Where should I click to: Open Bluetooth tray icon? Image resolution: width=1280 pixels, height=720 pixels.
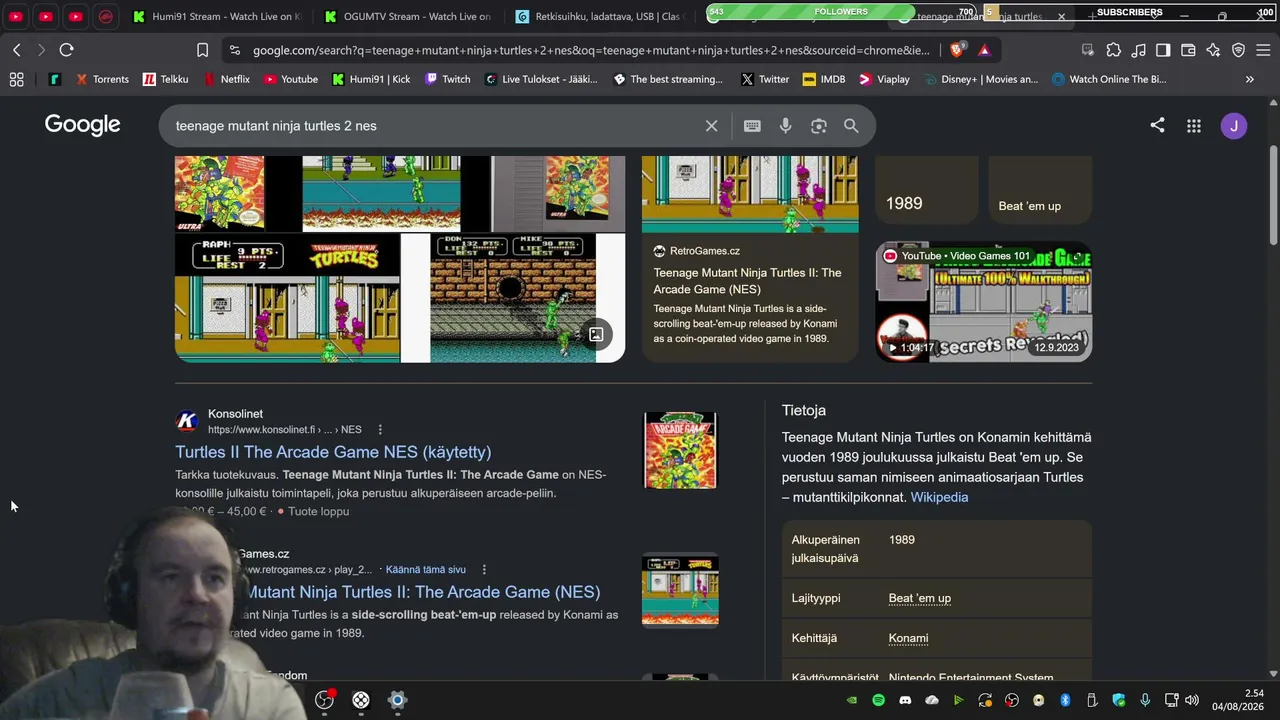(1065, 700)
